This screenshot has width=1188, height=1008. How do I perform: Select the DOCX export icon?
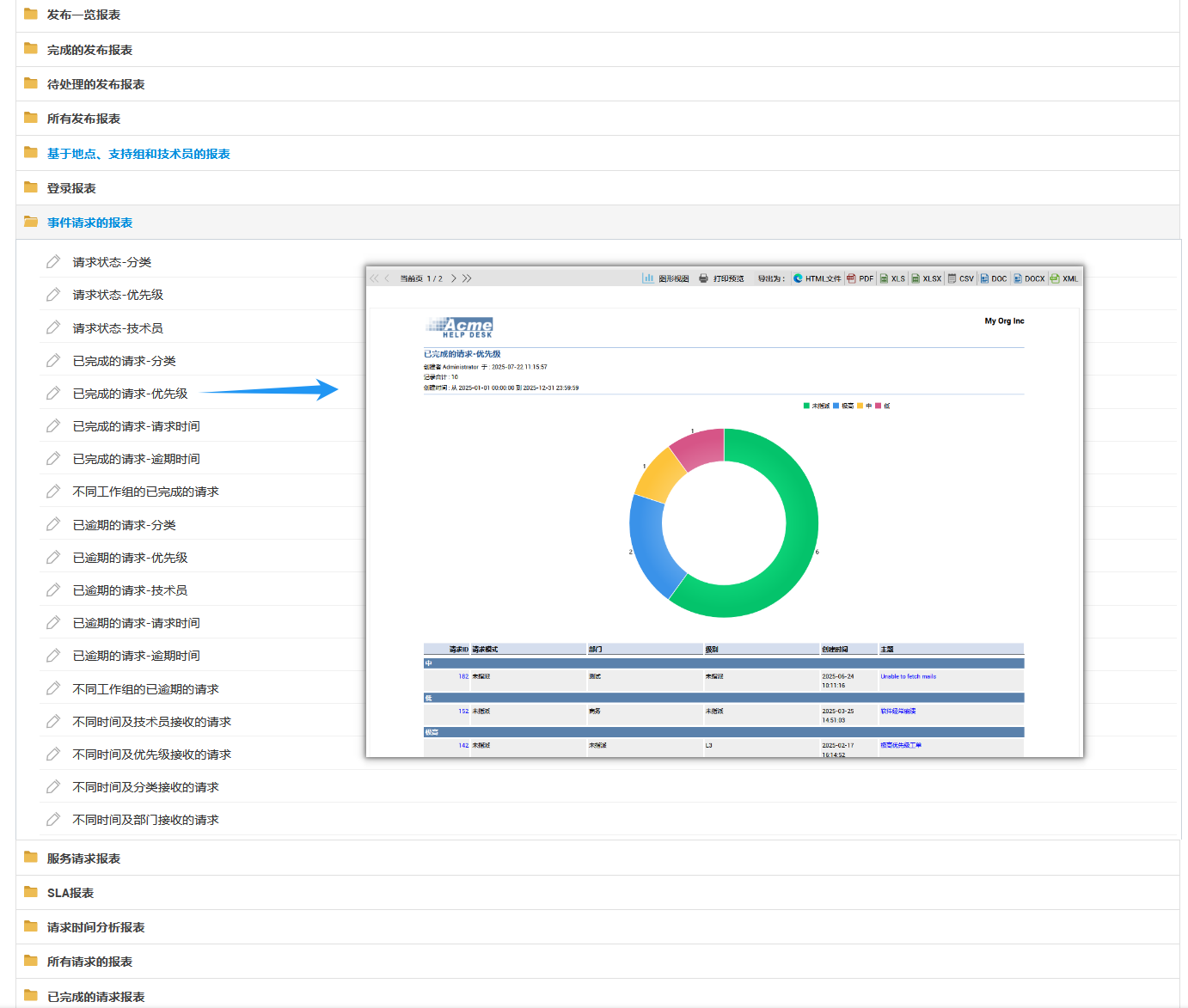1028,278
